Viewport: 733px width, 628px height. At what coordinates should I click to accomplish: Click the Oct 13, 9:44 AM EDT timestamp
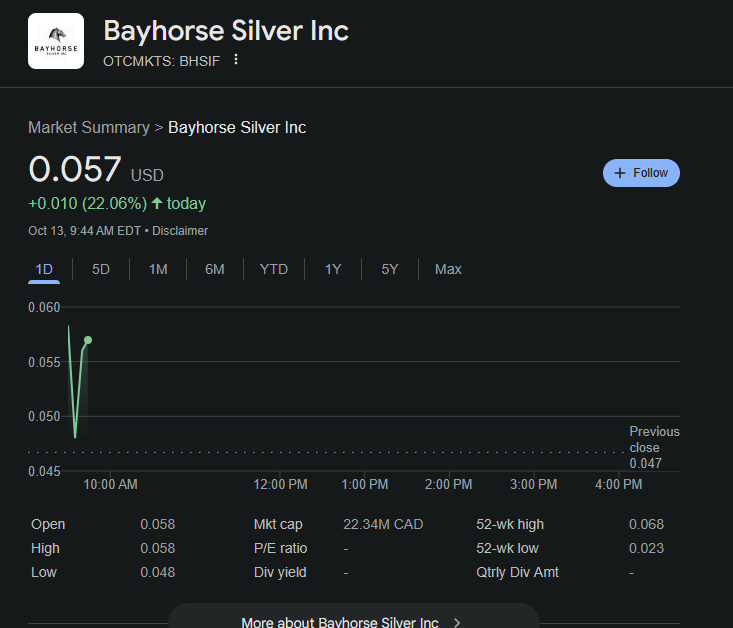[x=85, y=231]
